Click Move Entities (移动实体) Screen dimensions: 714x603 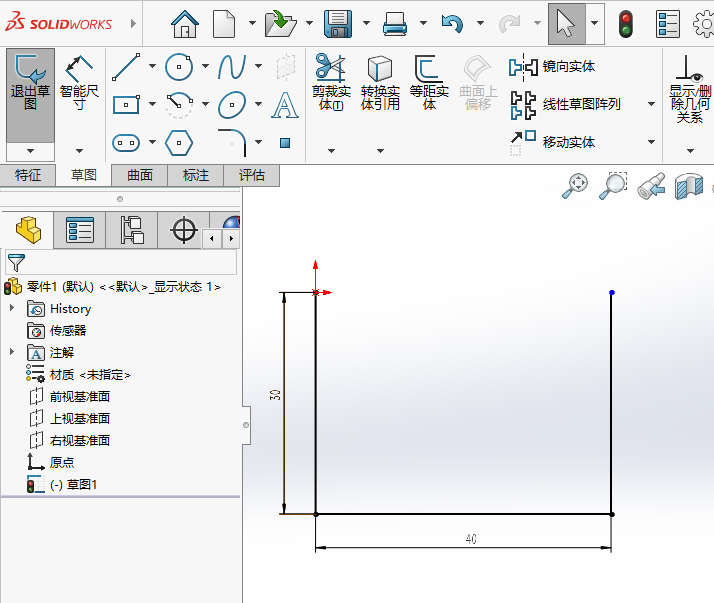coord(552,142)
